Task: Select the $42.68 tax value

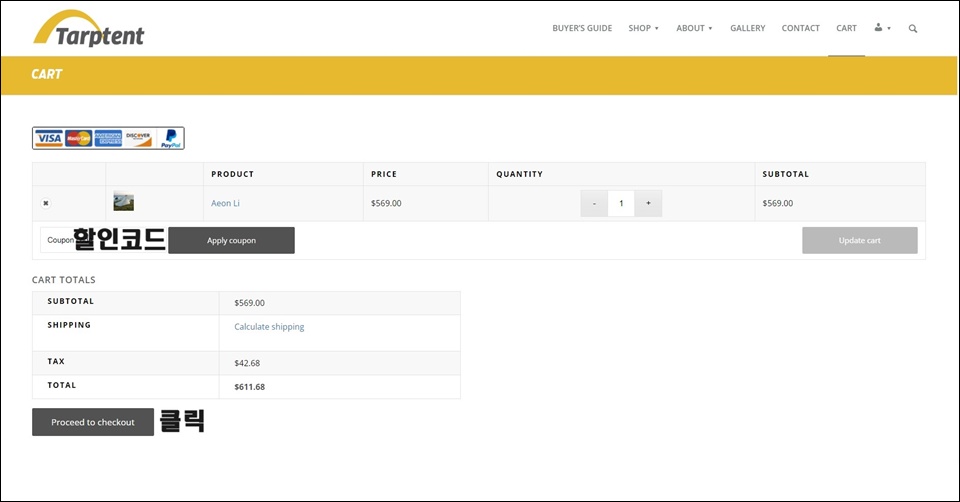Action: pyautogui.click(x=247, y=363)
